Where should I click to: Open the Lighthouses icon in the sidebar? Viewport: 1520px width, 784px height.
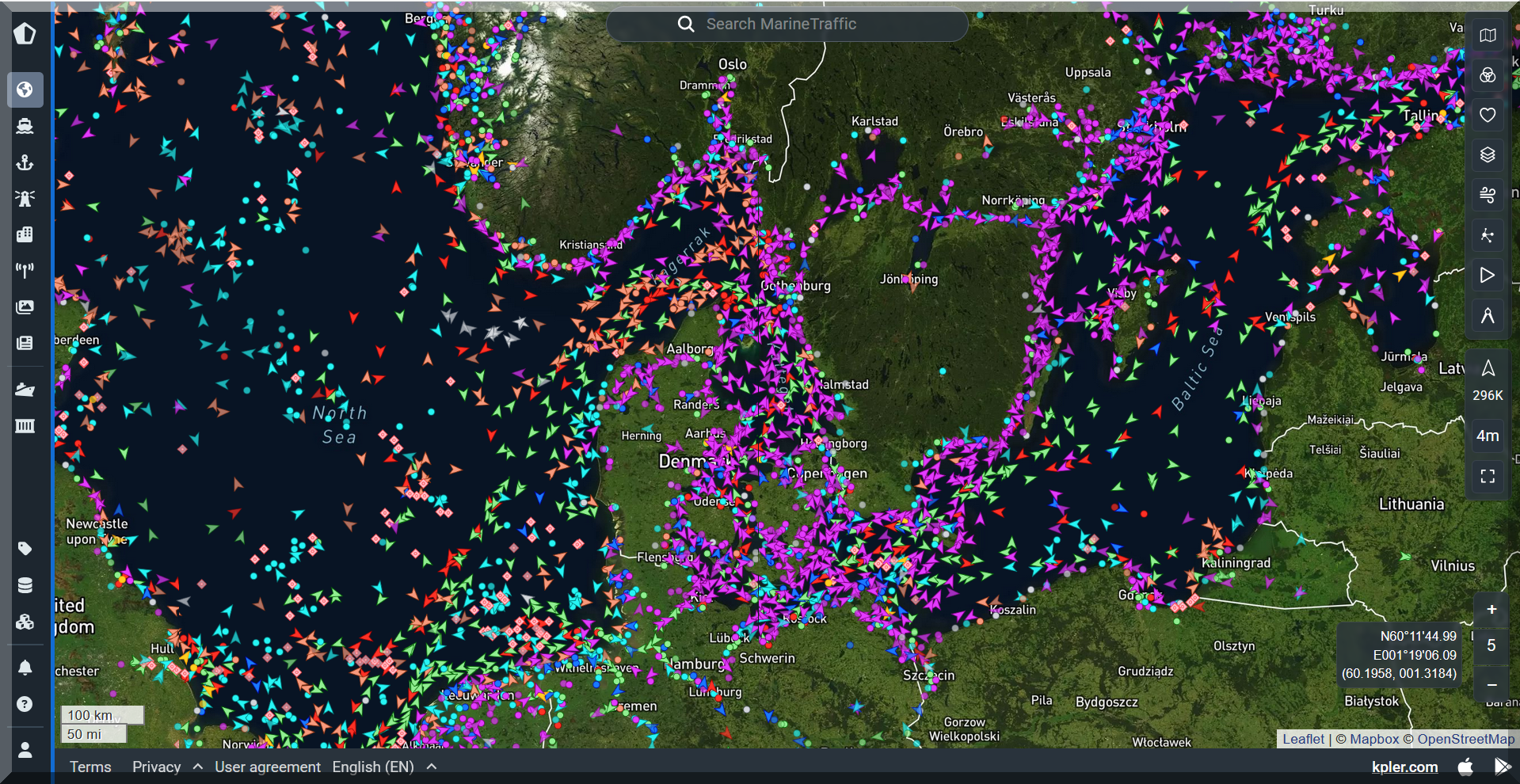(x=25, y=198)
